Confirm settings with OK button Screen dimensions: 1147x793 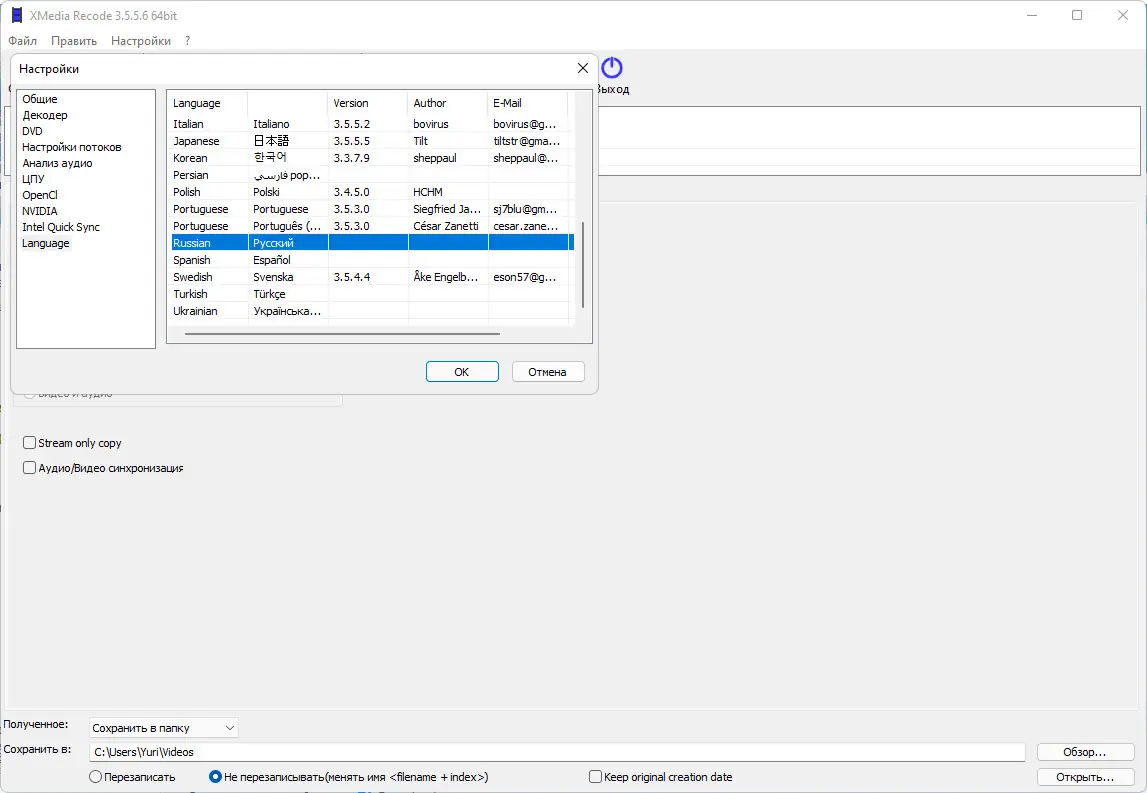click(462, 372)
